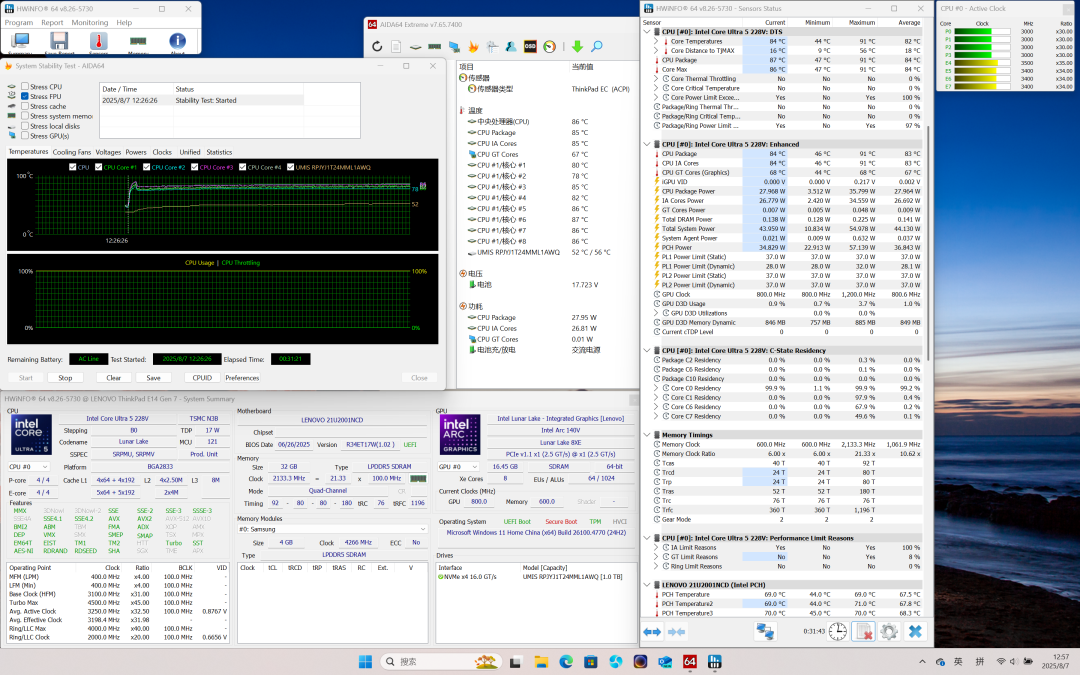Click the Clear button in stability test
The height and width of the screenshot is (675, 1080).
point(114,378)
